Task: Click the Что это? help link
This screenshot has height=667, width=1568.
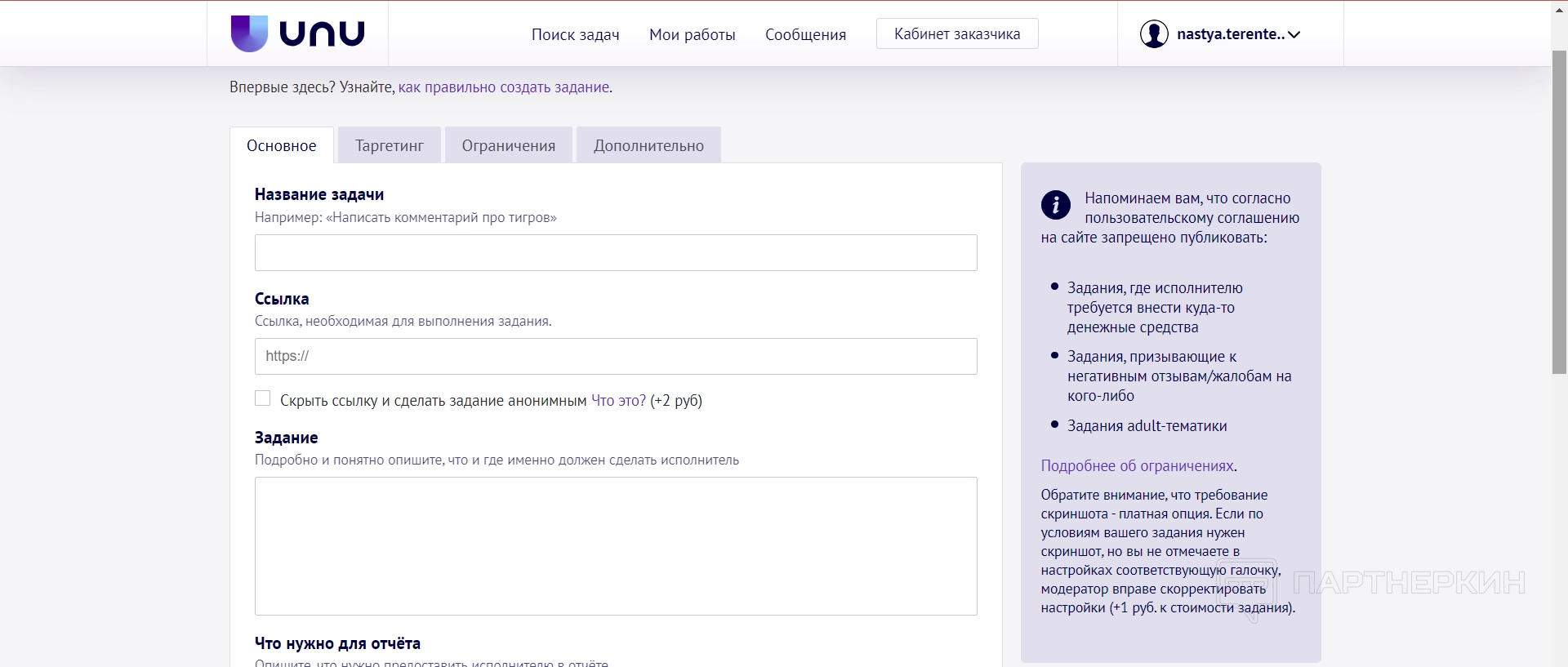Action: pos(618,401)
